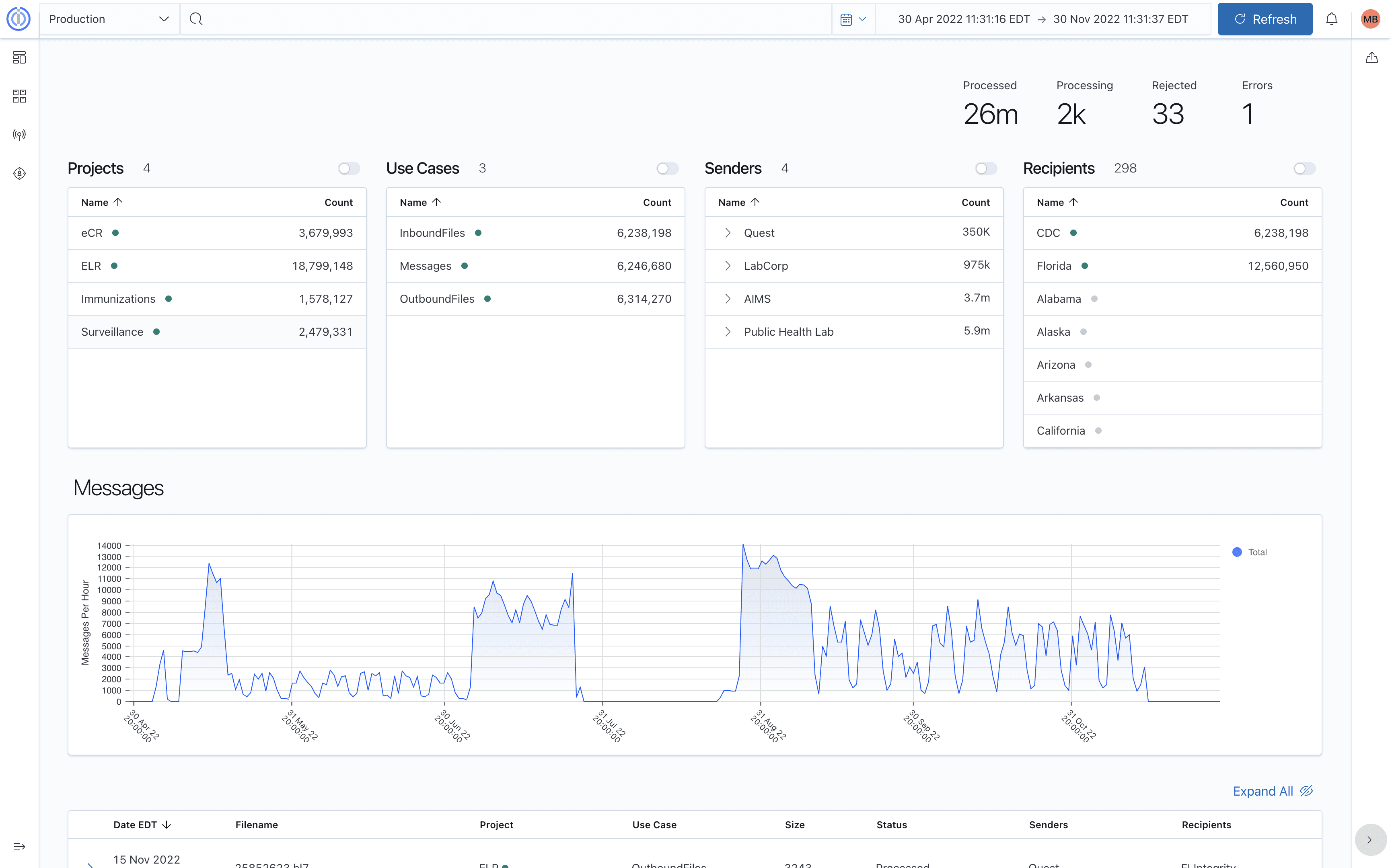Click the export share icon

[x=1371, y=57]
